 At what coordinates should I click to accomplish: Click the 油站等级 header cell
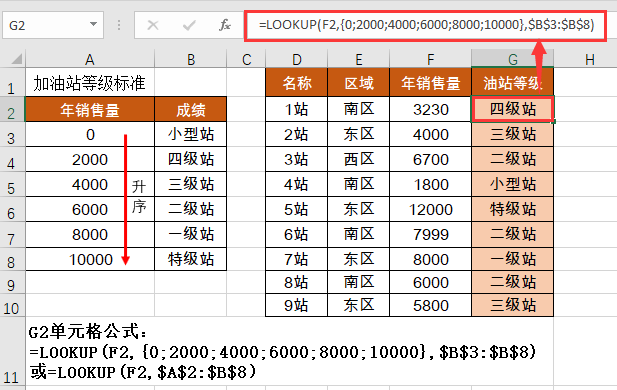pyautogui.click(x=512, y=83)
